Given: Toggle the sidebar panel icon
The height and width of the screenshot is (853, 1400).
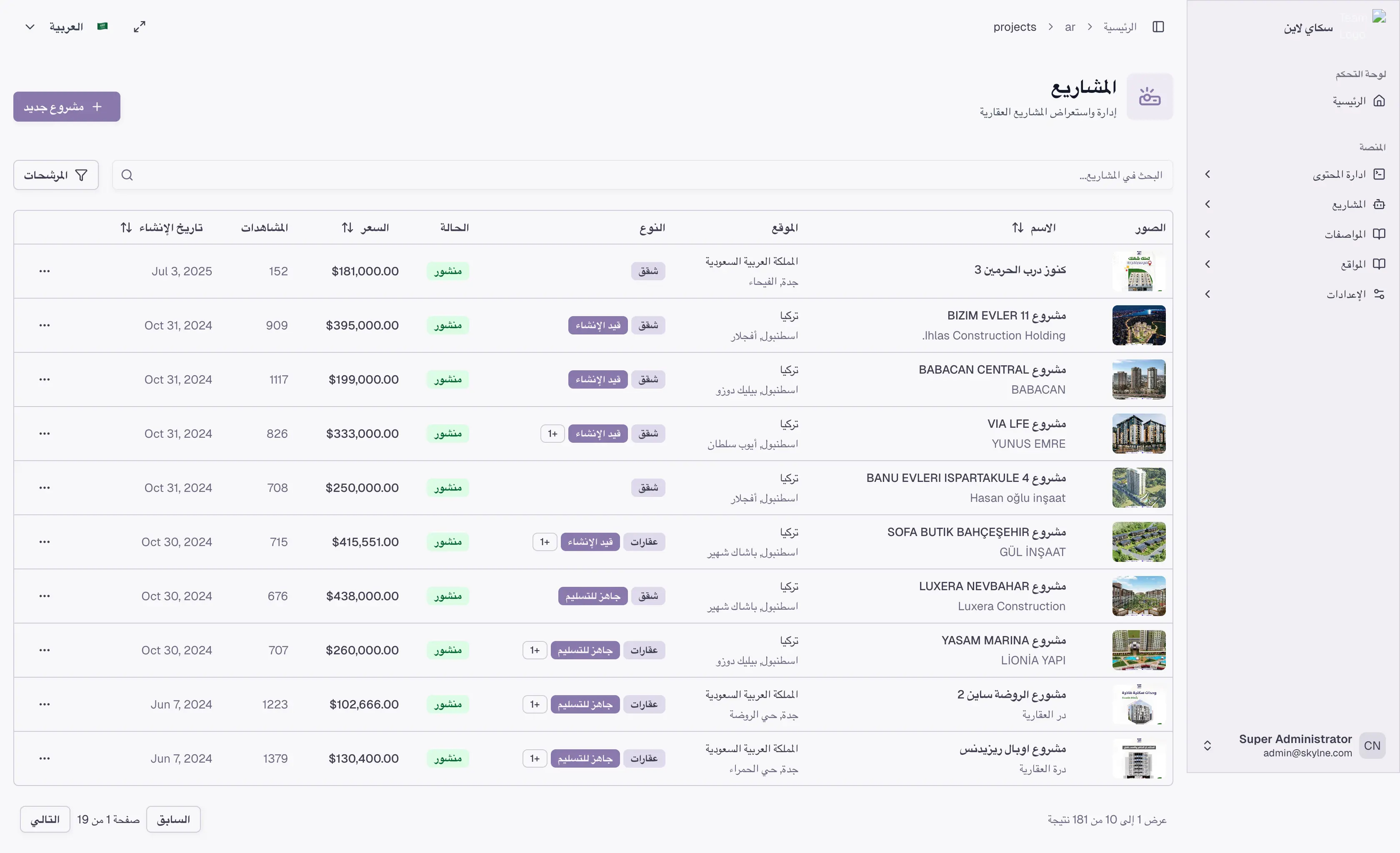Looking at the screenshot, I should (x=1158, y=27).
